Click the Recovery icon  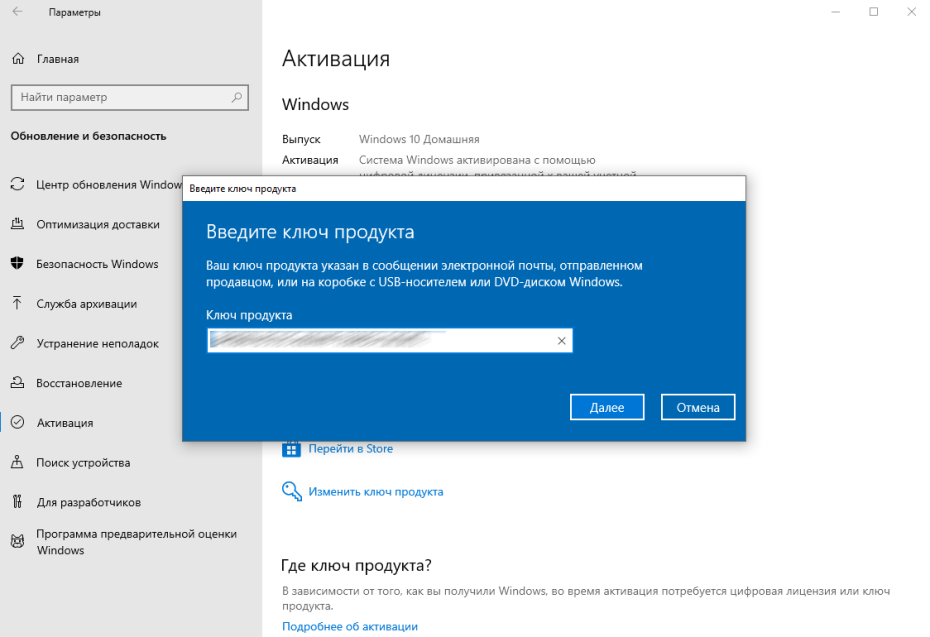pyautogui.click(x=18, y=383)
